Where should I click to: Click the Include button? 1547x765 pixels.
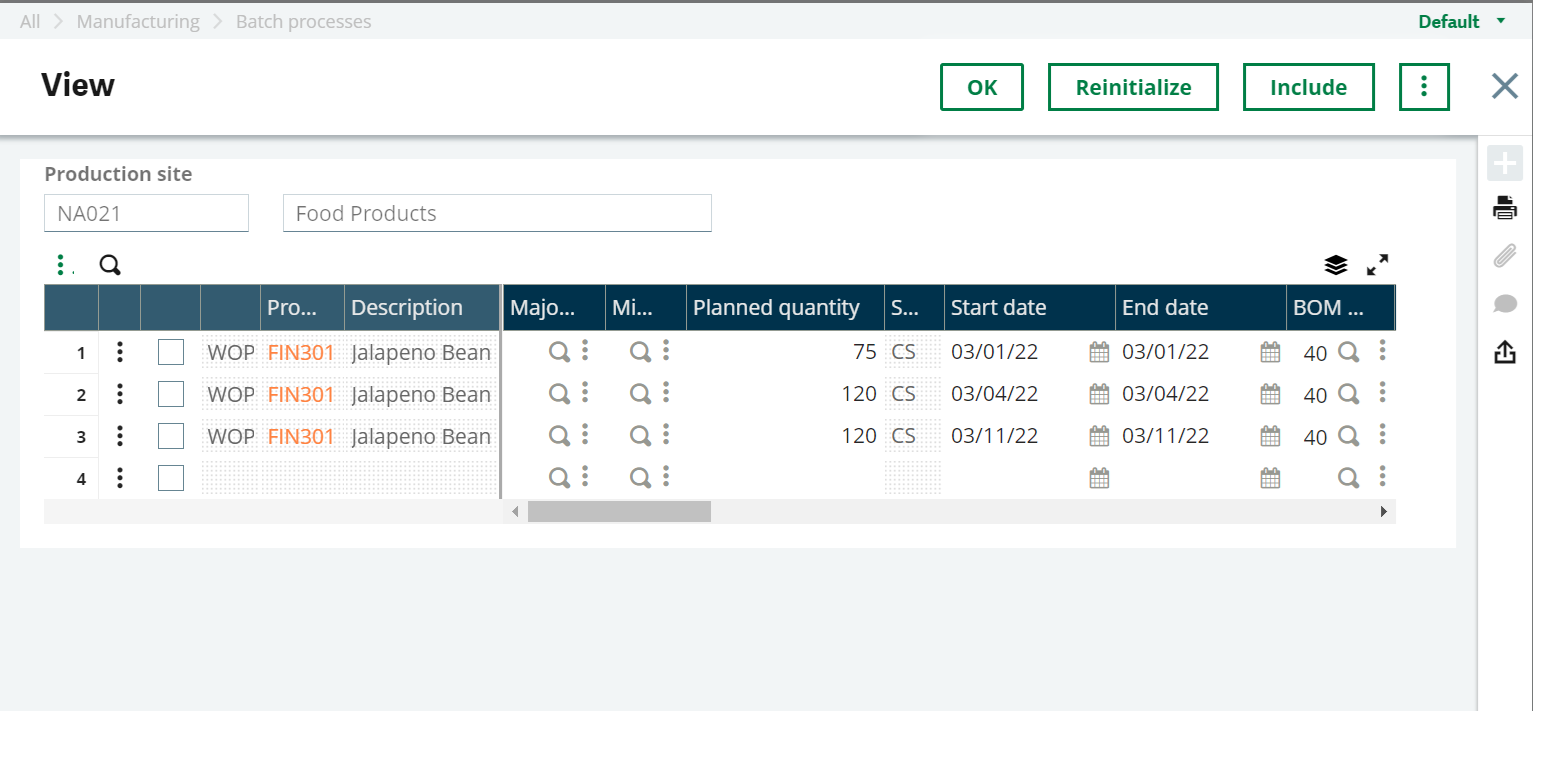coord(1308,87)
